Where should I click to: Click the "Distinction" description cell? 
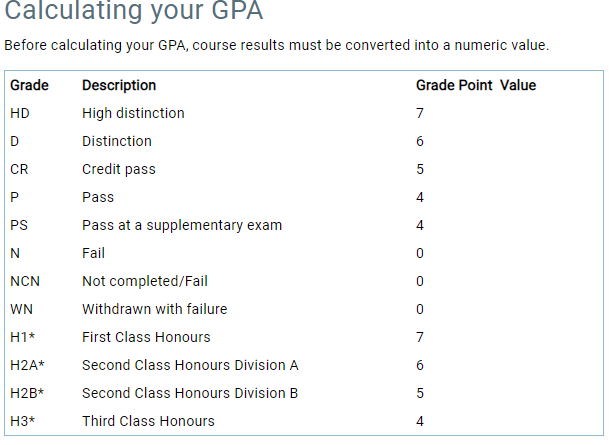click(117, 141)
